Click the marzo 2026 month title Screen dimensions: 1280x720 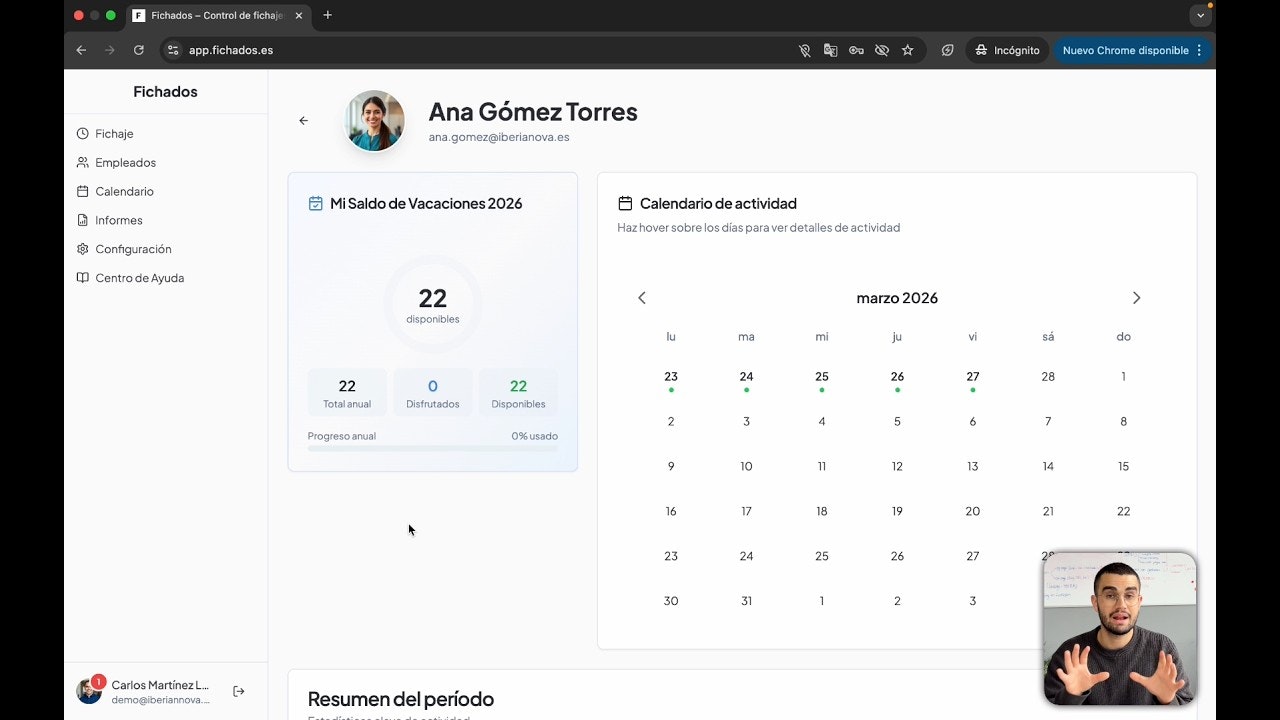click(897, 298)
